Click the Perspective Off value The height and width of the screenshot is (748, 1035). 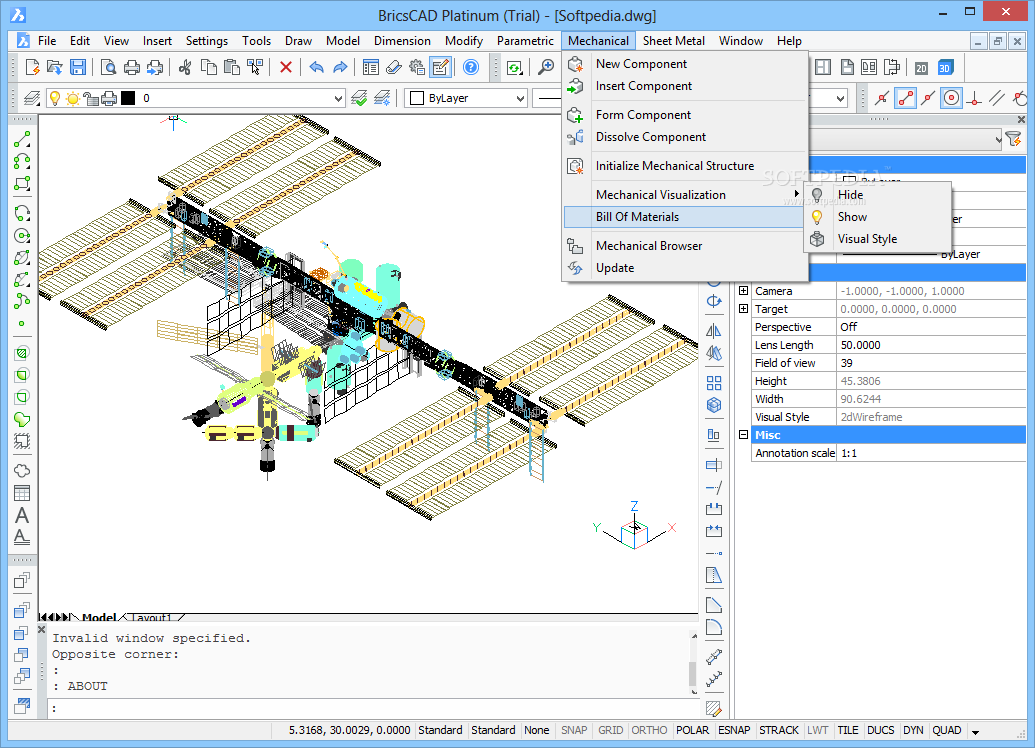click(931, 327)
